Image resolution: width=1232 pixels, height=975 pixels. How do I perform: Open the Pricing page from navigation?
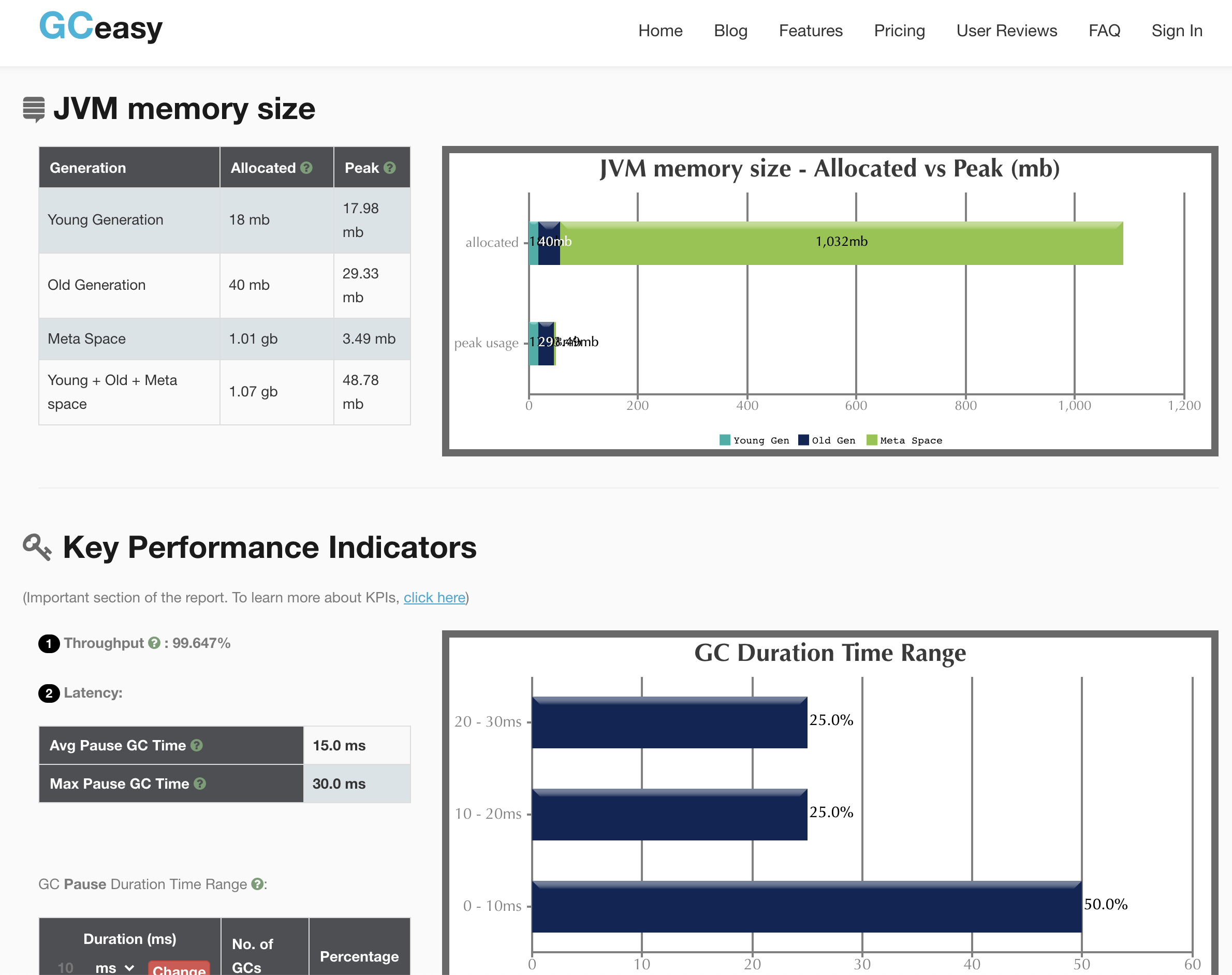coord(899,31)
